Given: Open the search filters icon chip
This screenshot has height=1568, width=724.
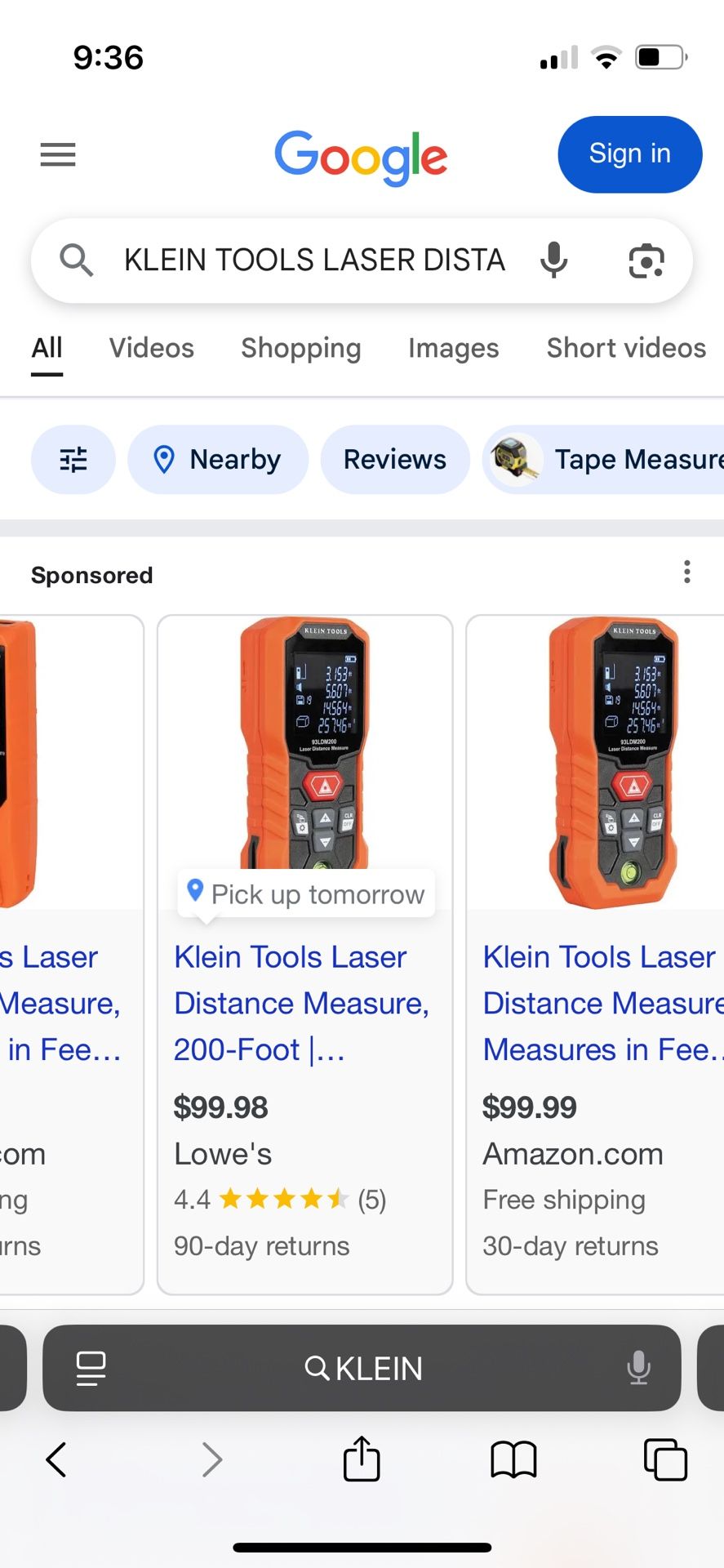Looking at the screenshot, I should (73, 460).
